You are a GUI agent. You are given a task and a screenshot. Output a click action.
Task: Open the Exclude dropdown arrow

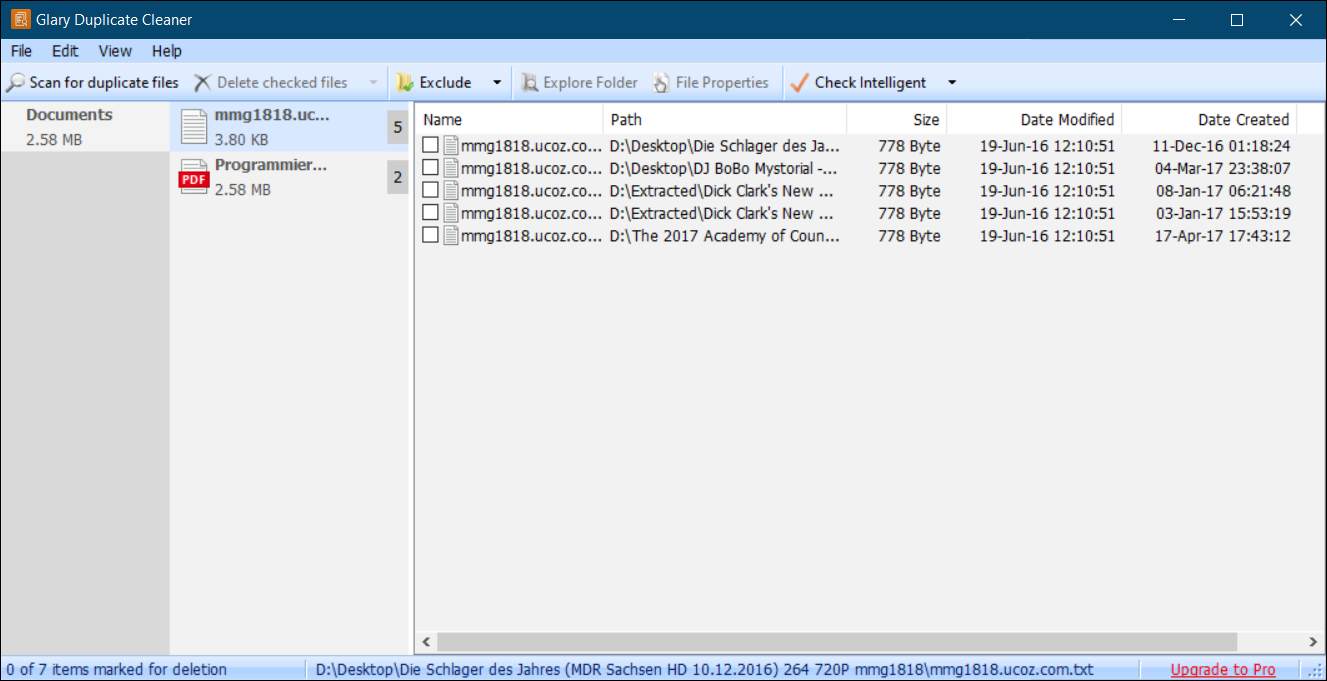tap(497, 83)
